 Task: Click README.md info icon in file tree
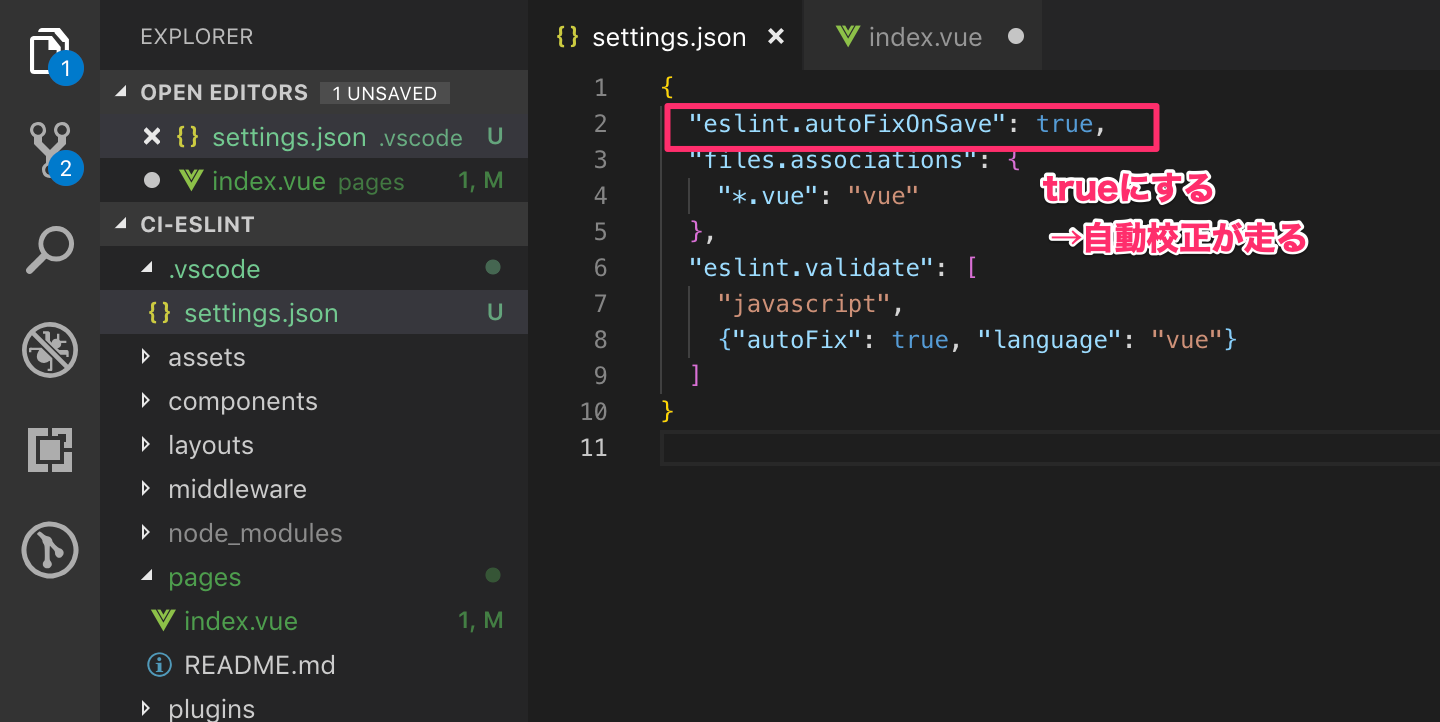pyautogui.click(x=158, y=665)
